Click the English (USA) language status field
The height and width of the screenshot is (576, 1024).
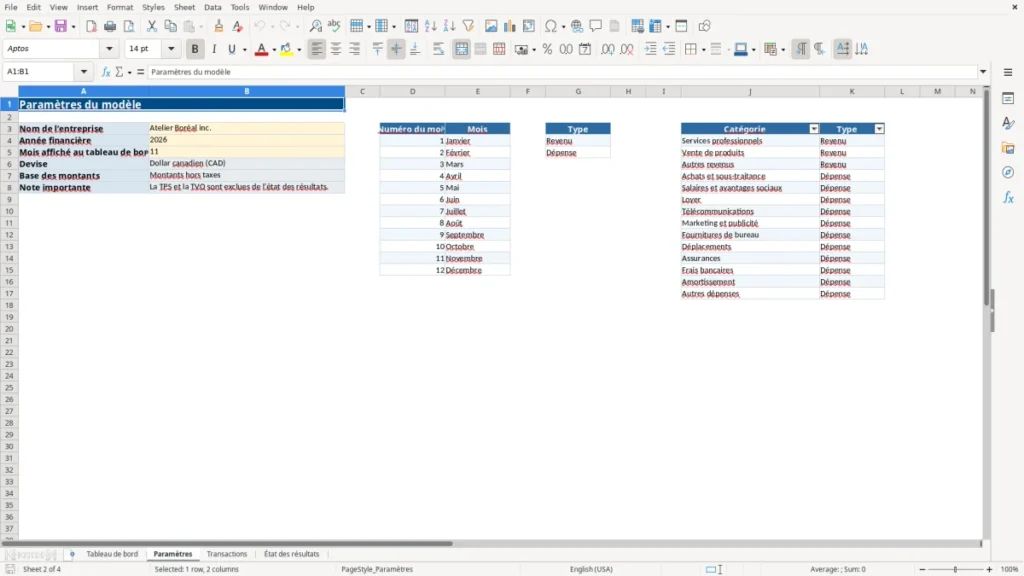pyautogui.click(x=591, y=569)
